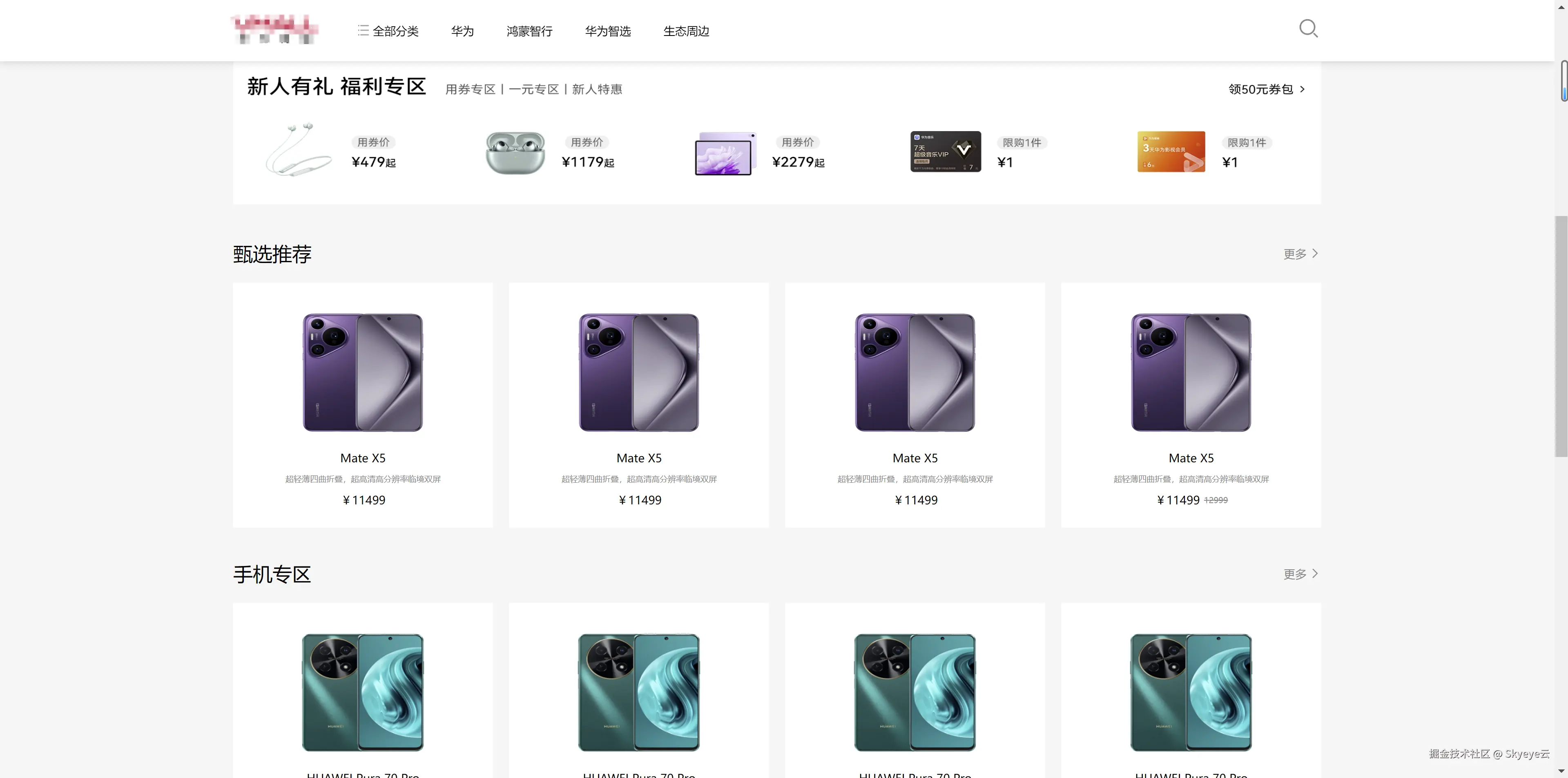Viewport: 1568px width, 778px height.
Task: Click the 7天超级音乐VIP card icon
Action: [945, 152]
